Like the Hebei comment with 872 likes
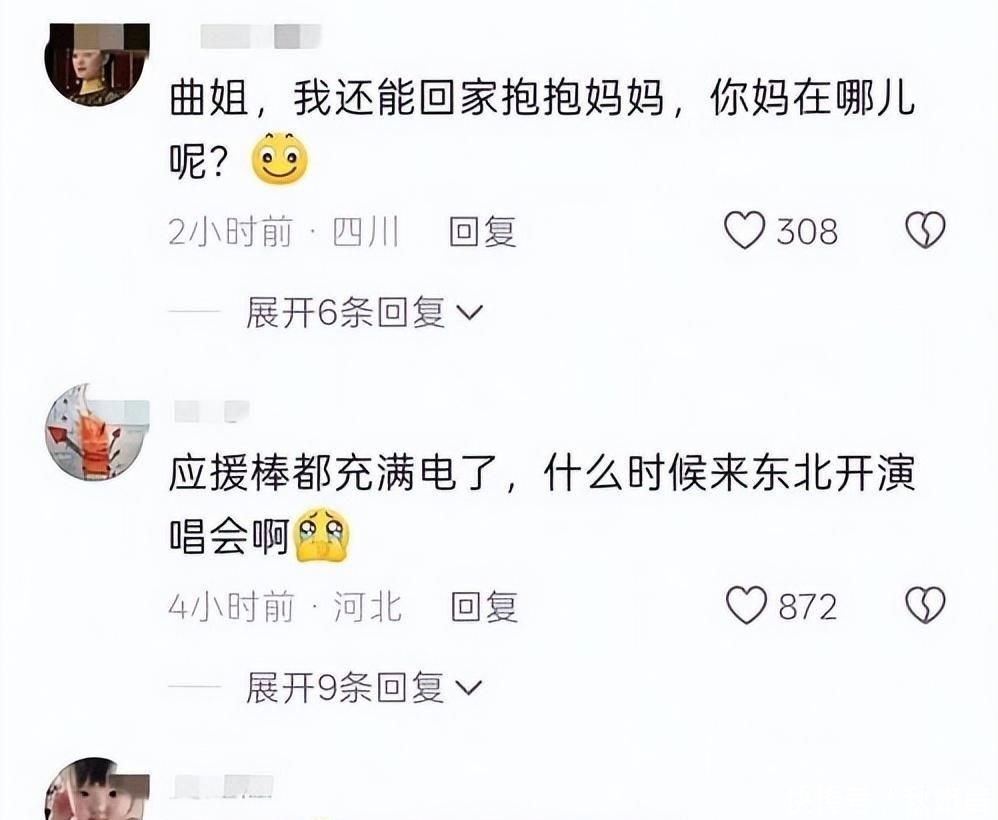The width and height of the screenshot is (998, 820). coord(747,605)
